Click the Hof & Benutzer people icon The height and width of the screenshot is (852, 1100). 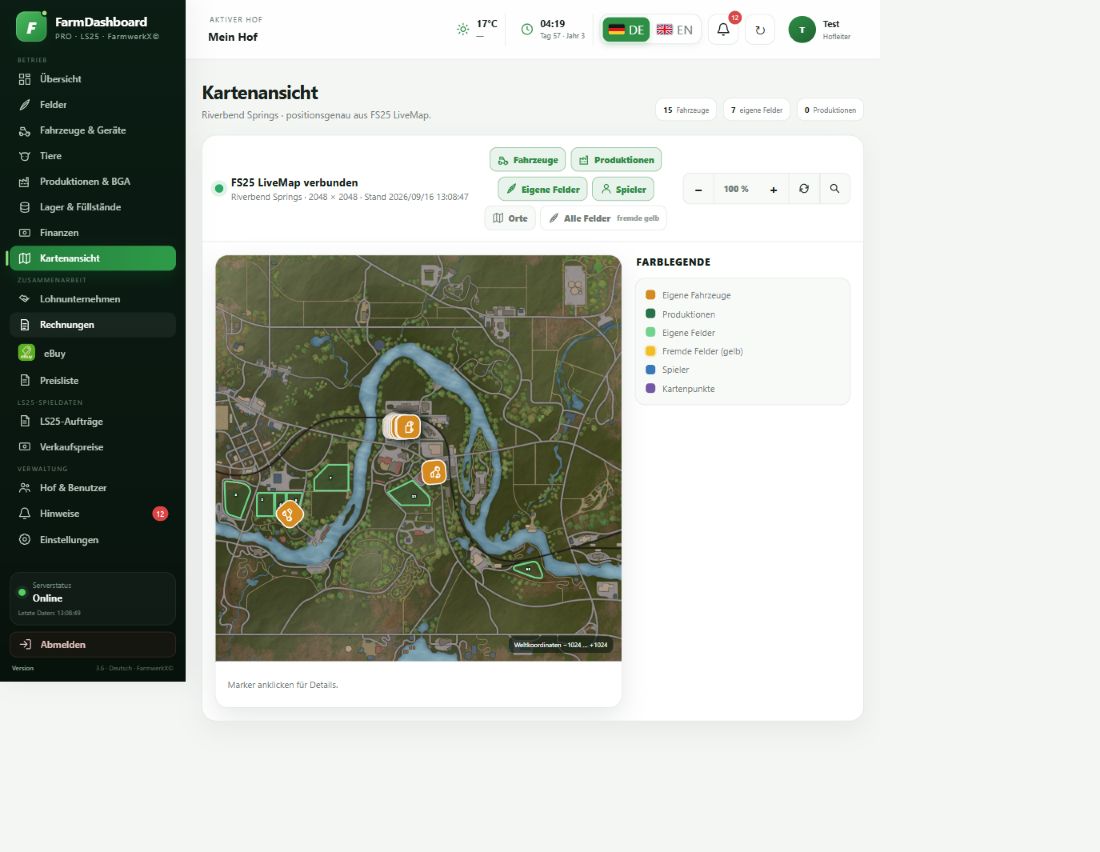pyautogui.click(x=25, y=488)
